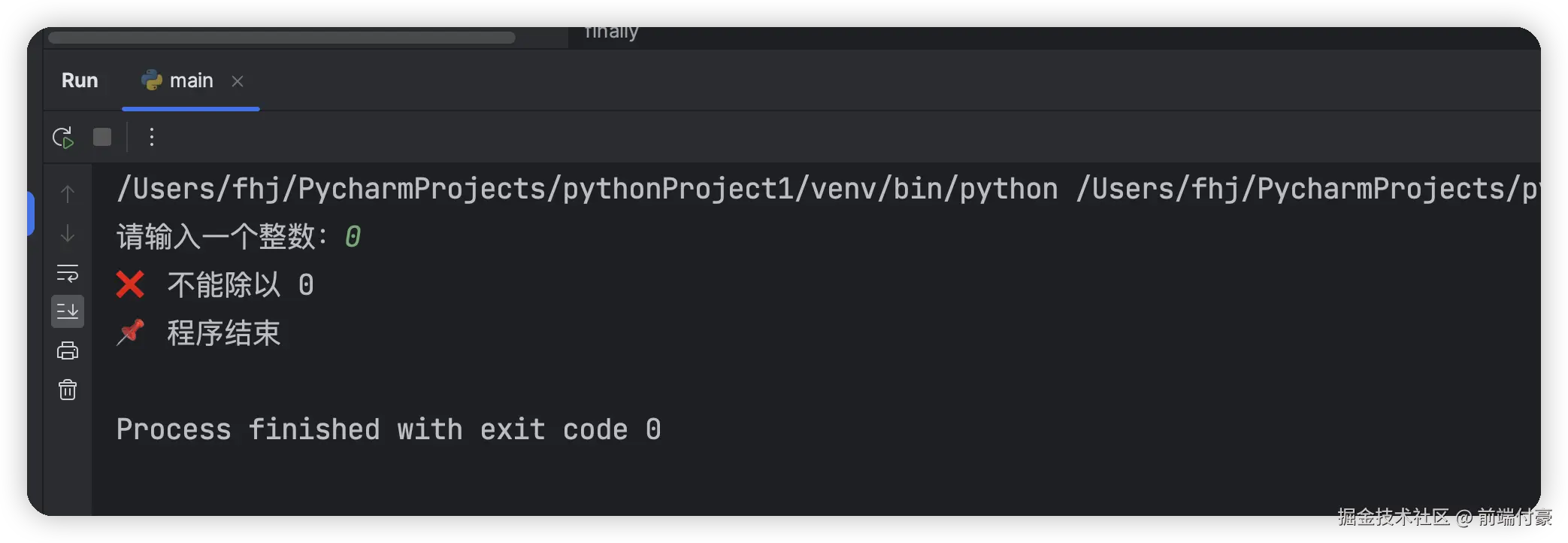Screen dimensions: 1568x543
Task: Click the 'Process finished with exit code 0' line
Action: click(x=389, y=429)
